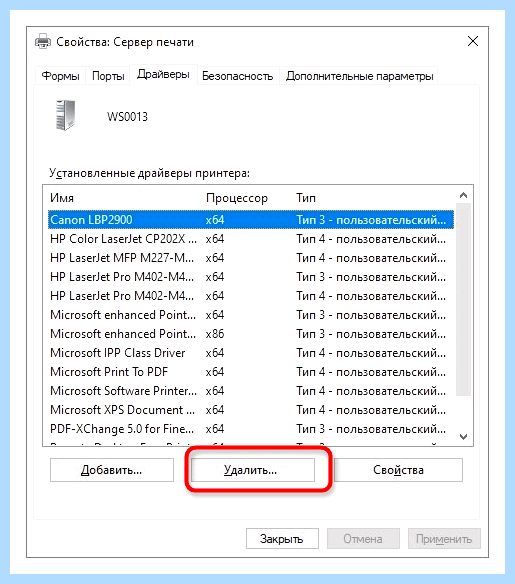Open Дополнительные параметры tab
This screenshot has width=515, height=584.
[x=359, y=76]
